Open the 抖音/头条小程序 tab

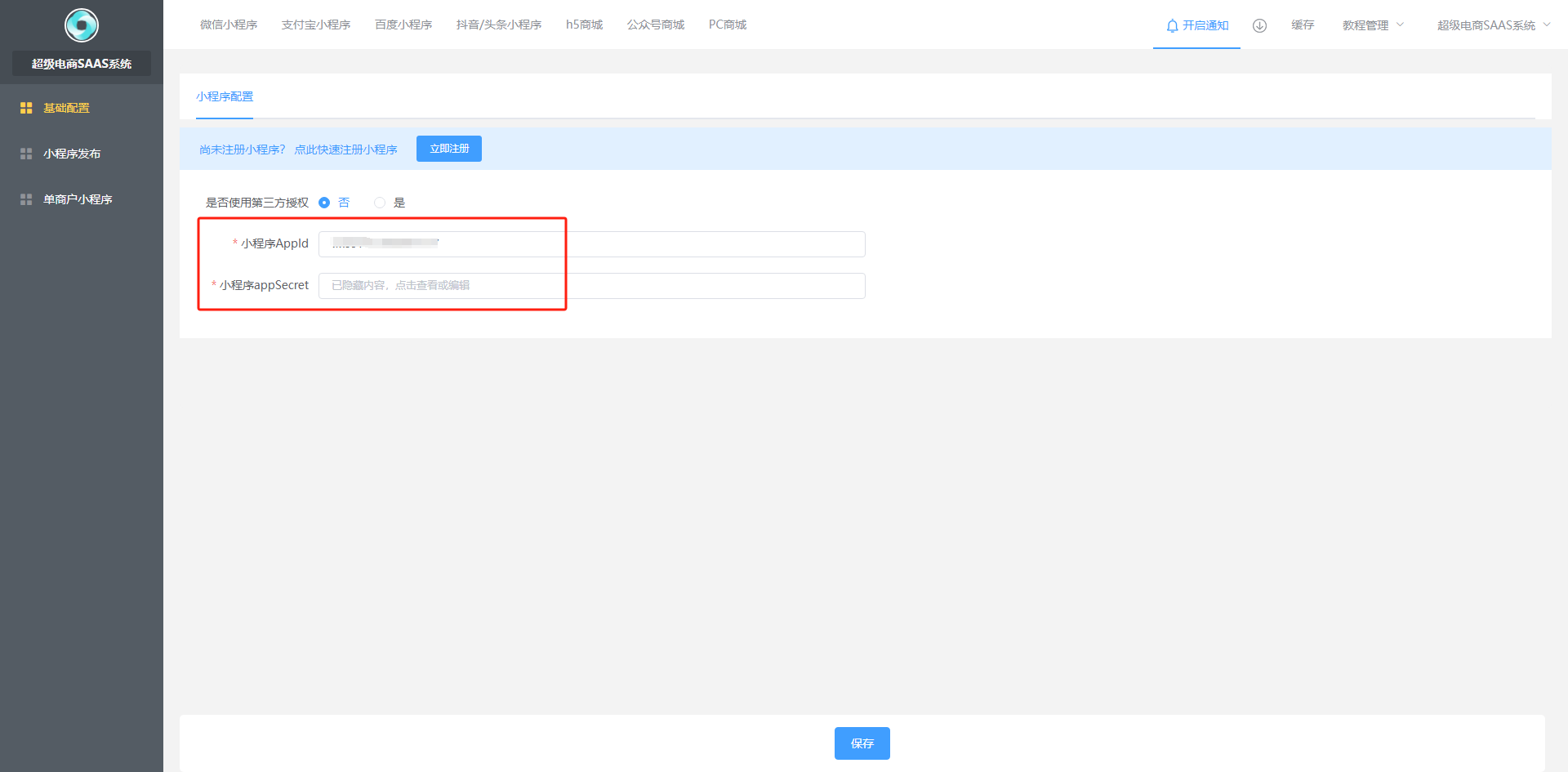pyautogui.click(x=499, y=25)
